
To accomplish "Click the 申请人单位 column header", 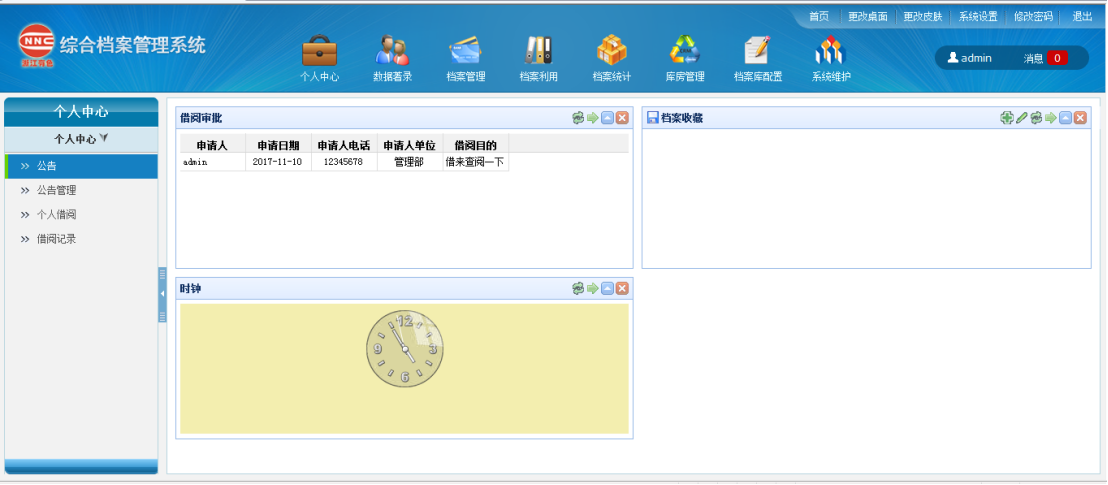I will click(x=410, y=145).
